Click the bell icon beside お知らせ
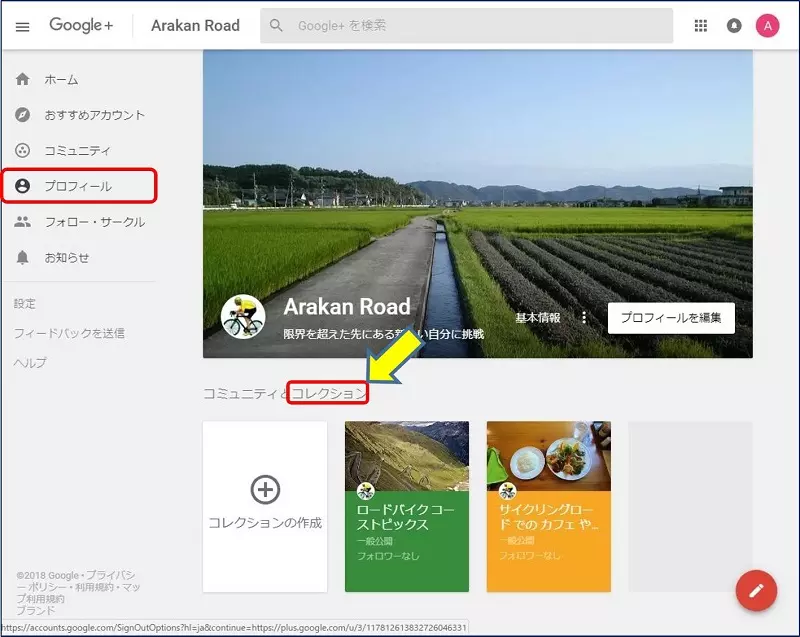Viewport: 800px width, 637px height. point(22,258)
